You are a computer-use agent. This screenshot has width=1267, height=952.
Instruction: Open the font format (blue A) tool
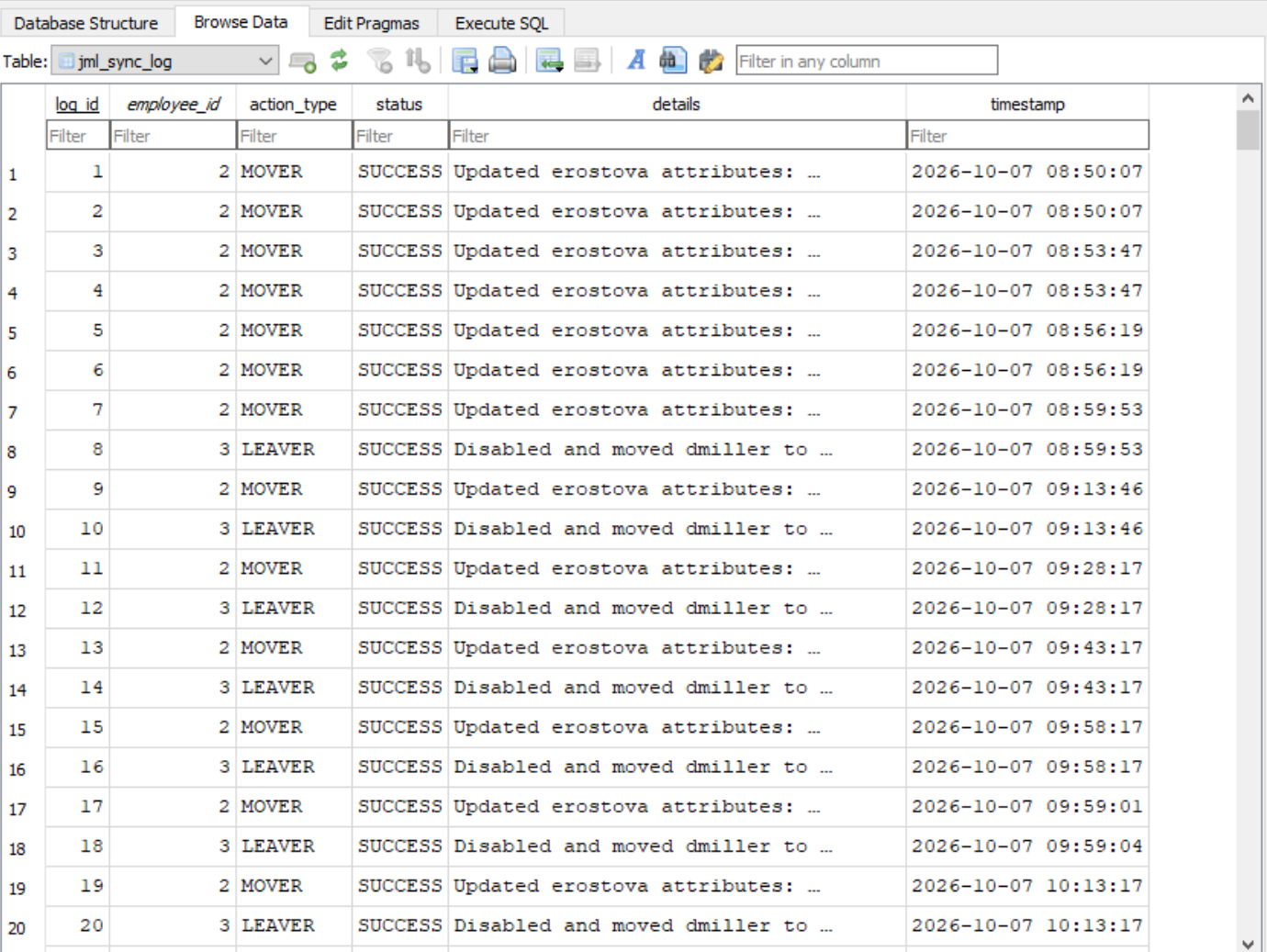click(635, 61)
